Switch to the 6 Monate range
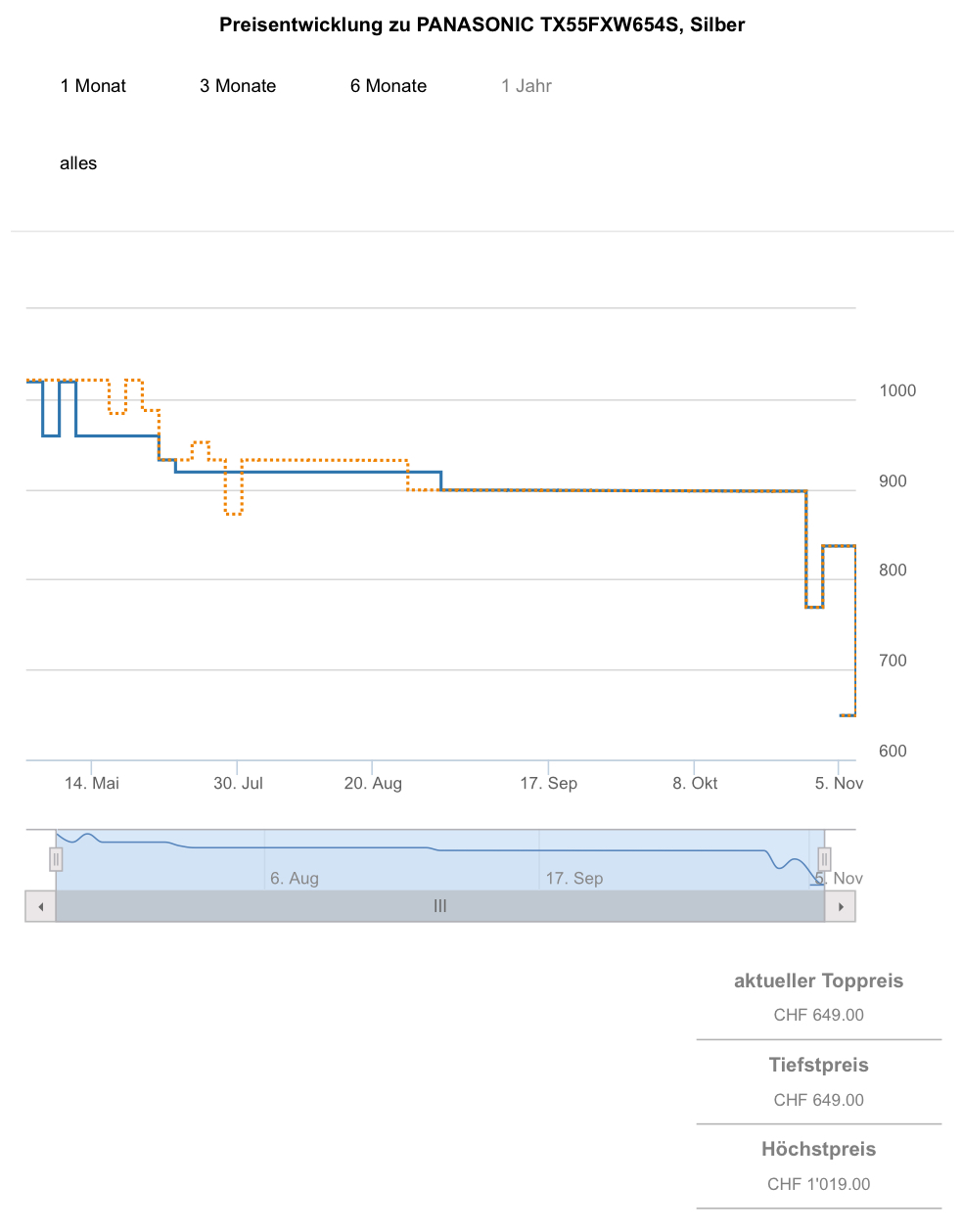 pos(389,86)
